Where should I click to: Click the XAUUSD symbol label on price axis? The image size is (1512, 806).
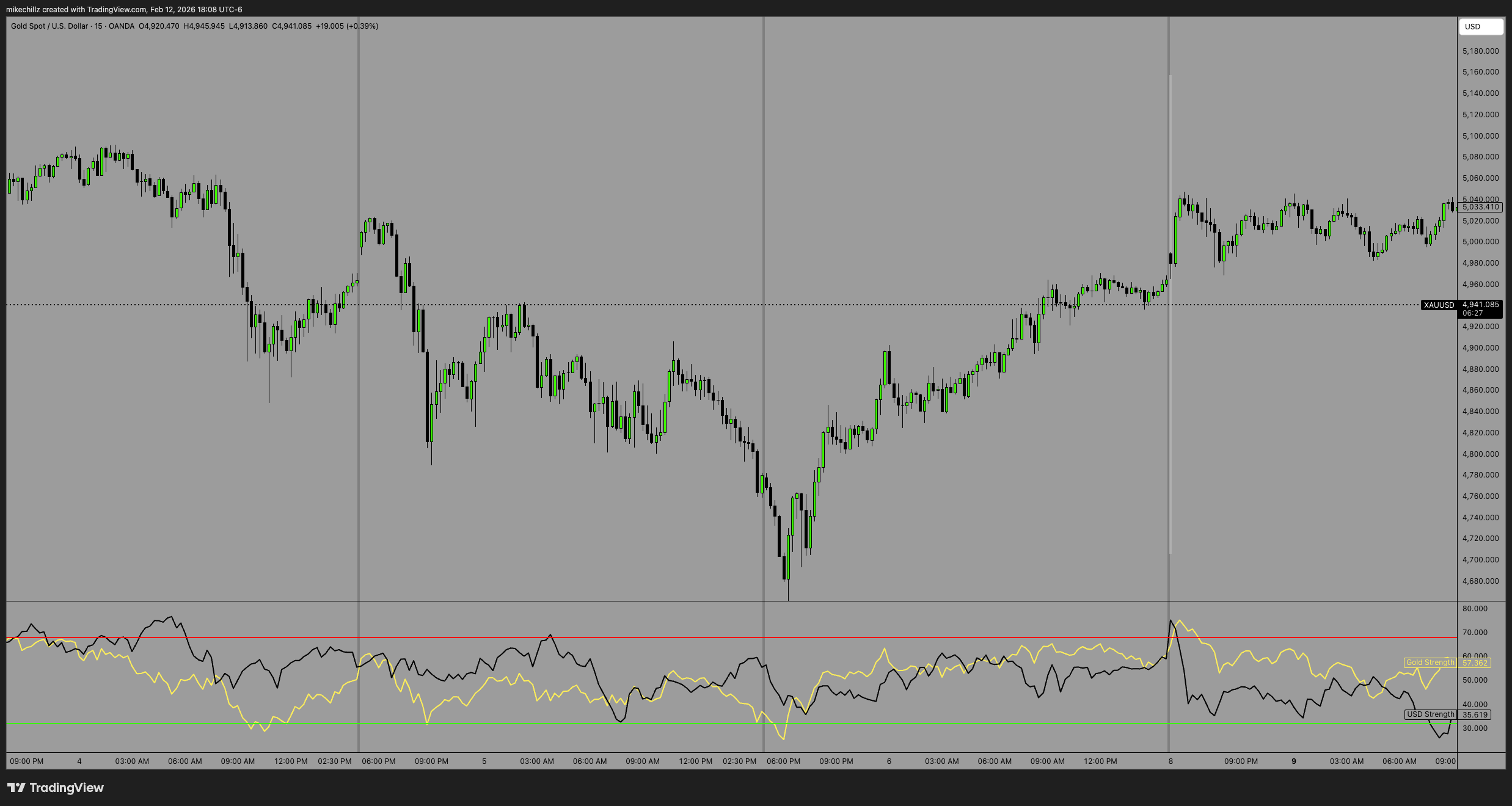[1439, 305]
